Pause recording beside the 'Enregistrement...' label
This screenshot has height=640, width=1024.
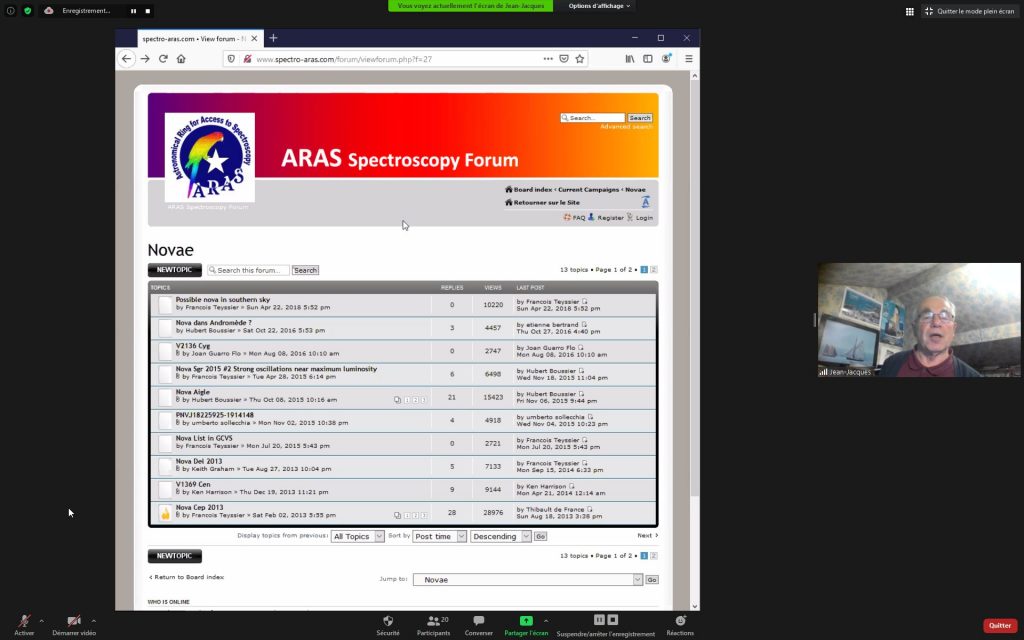click(133, 11)
